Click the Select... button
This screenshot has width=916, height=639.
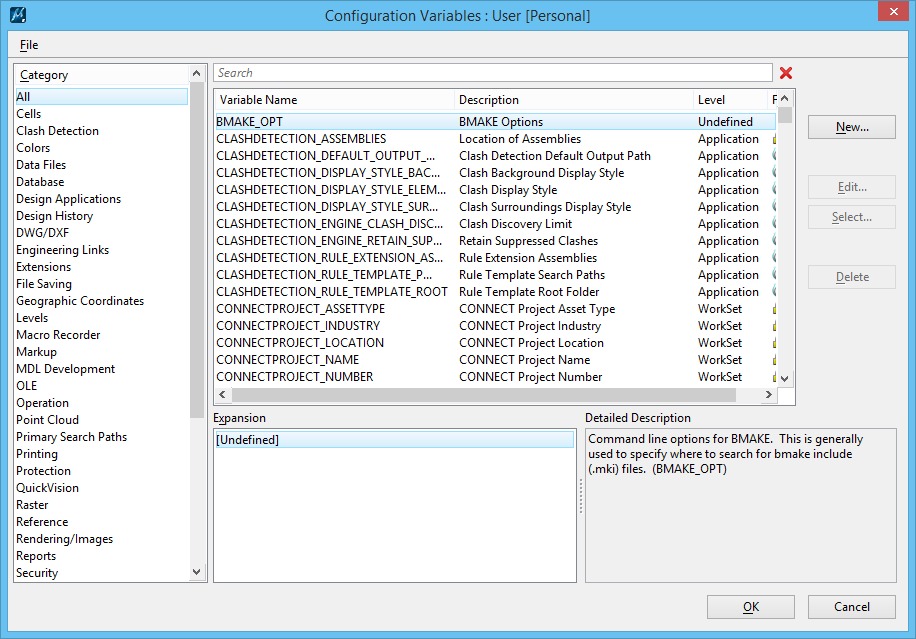point(852,217)
